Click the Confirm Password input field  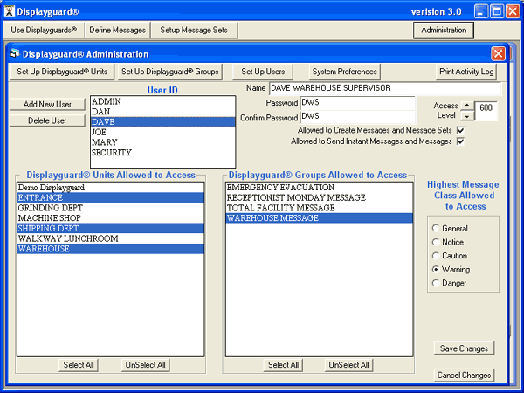pyautogui.click(x=358, y=117)
